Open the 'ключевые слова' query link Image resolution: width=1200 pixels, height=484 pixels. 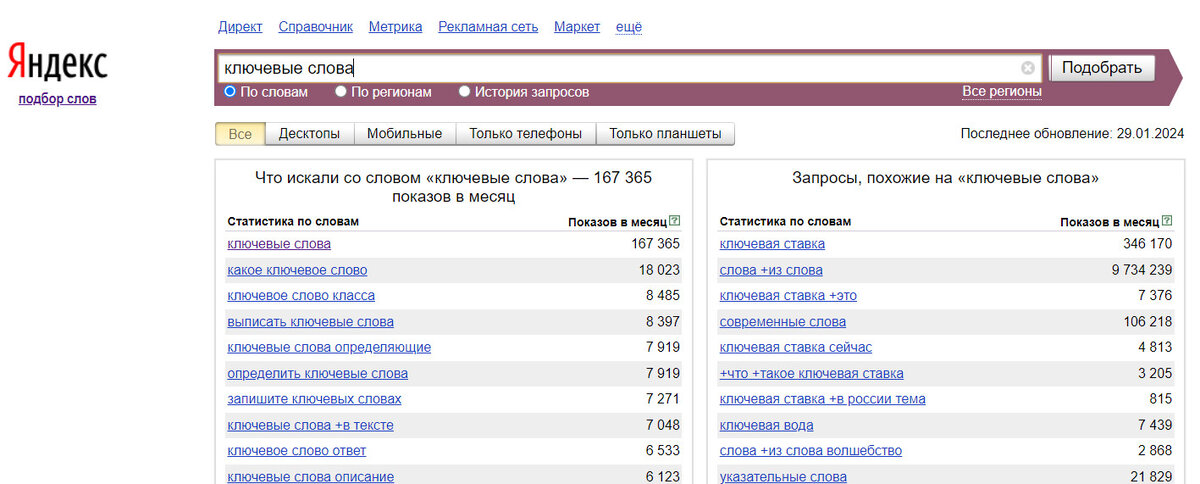point(279,244)
